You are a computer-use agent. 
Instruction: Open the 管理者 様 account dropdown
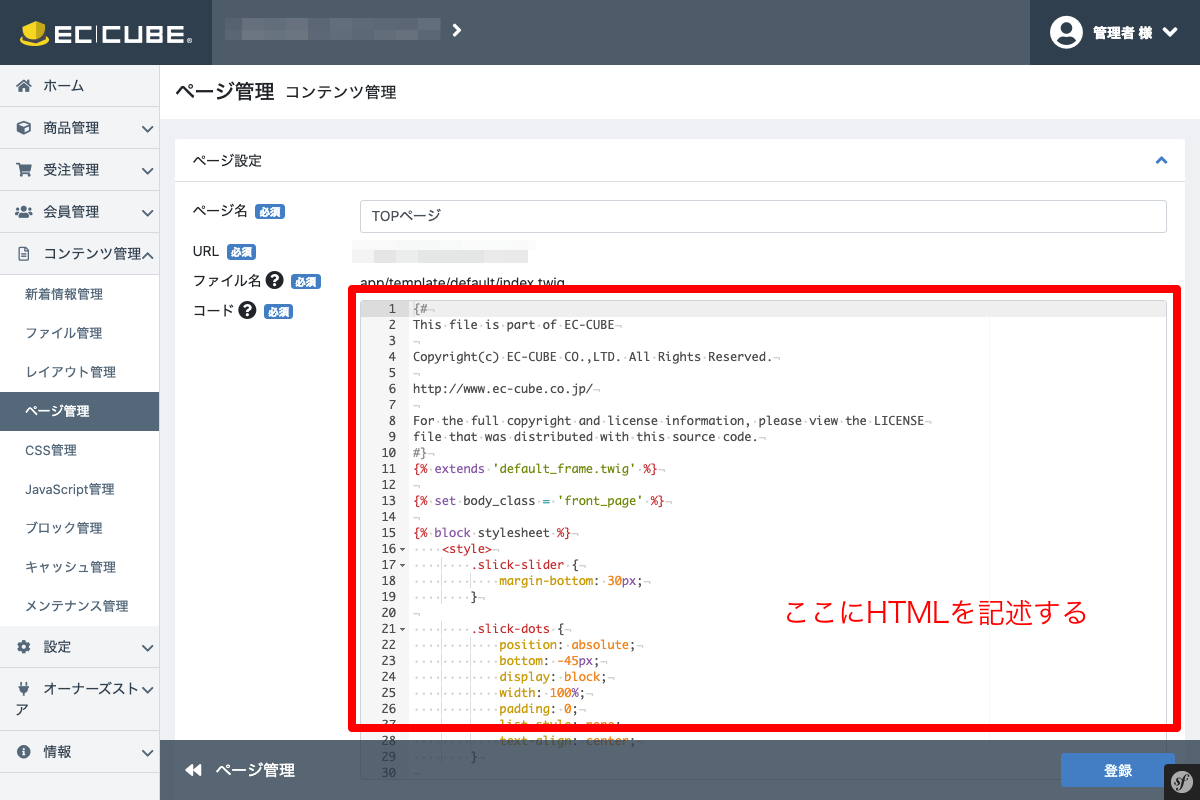(1115, 32)
